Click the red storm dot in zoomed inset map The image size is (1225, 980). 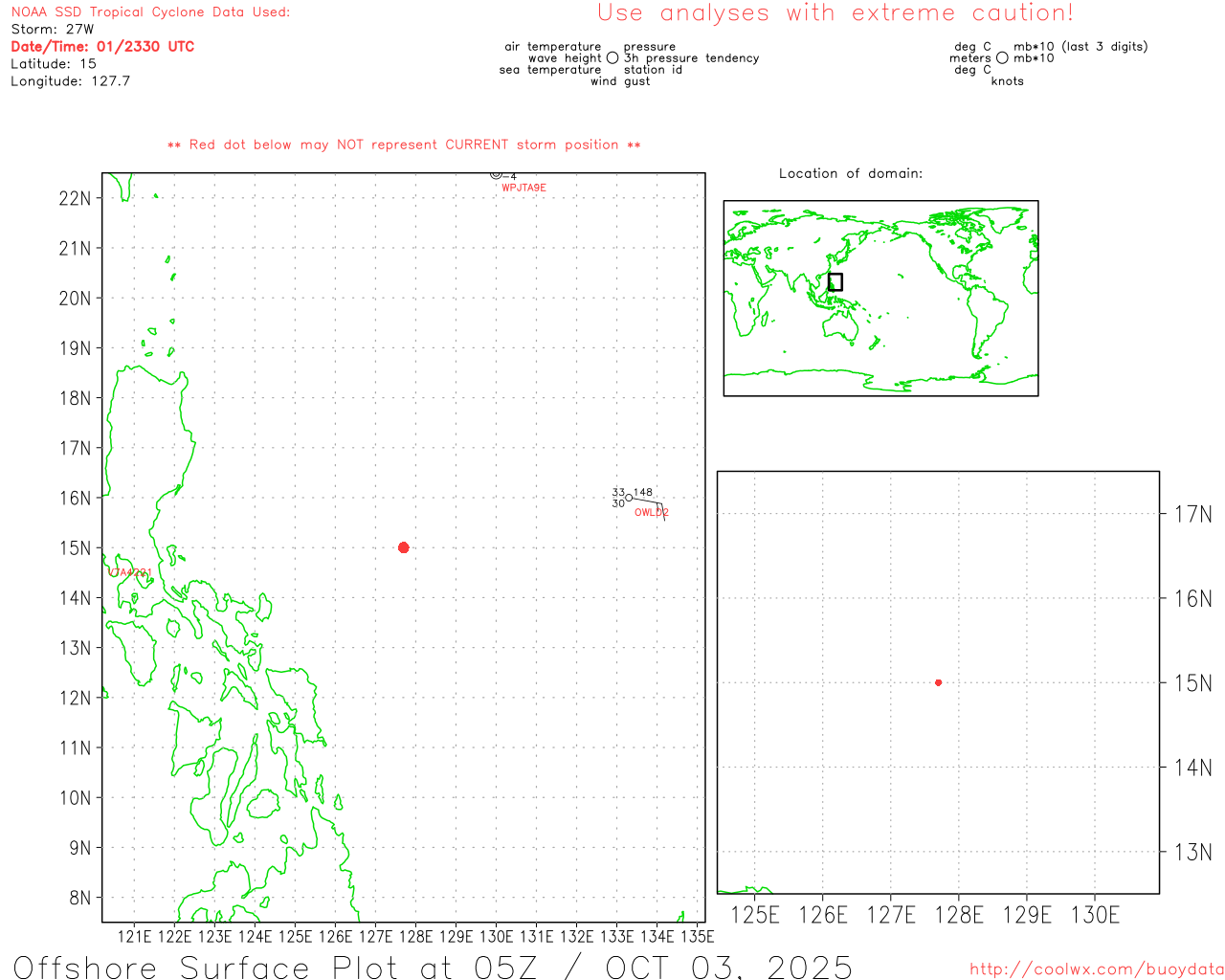click(x=938, y=682)
